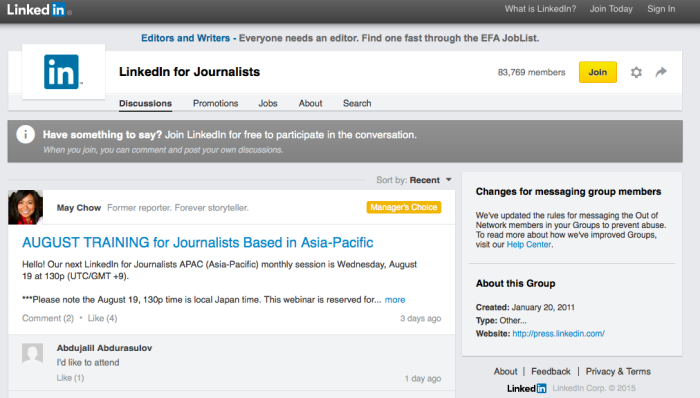The height and width of the screenshot is (398, 700).
Task: Open the Jobs tab
Action: click(x=268, y=103)
